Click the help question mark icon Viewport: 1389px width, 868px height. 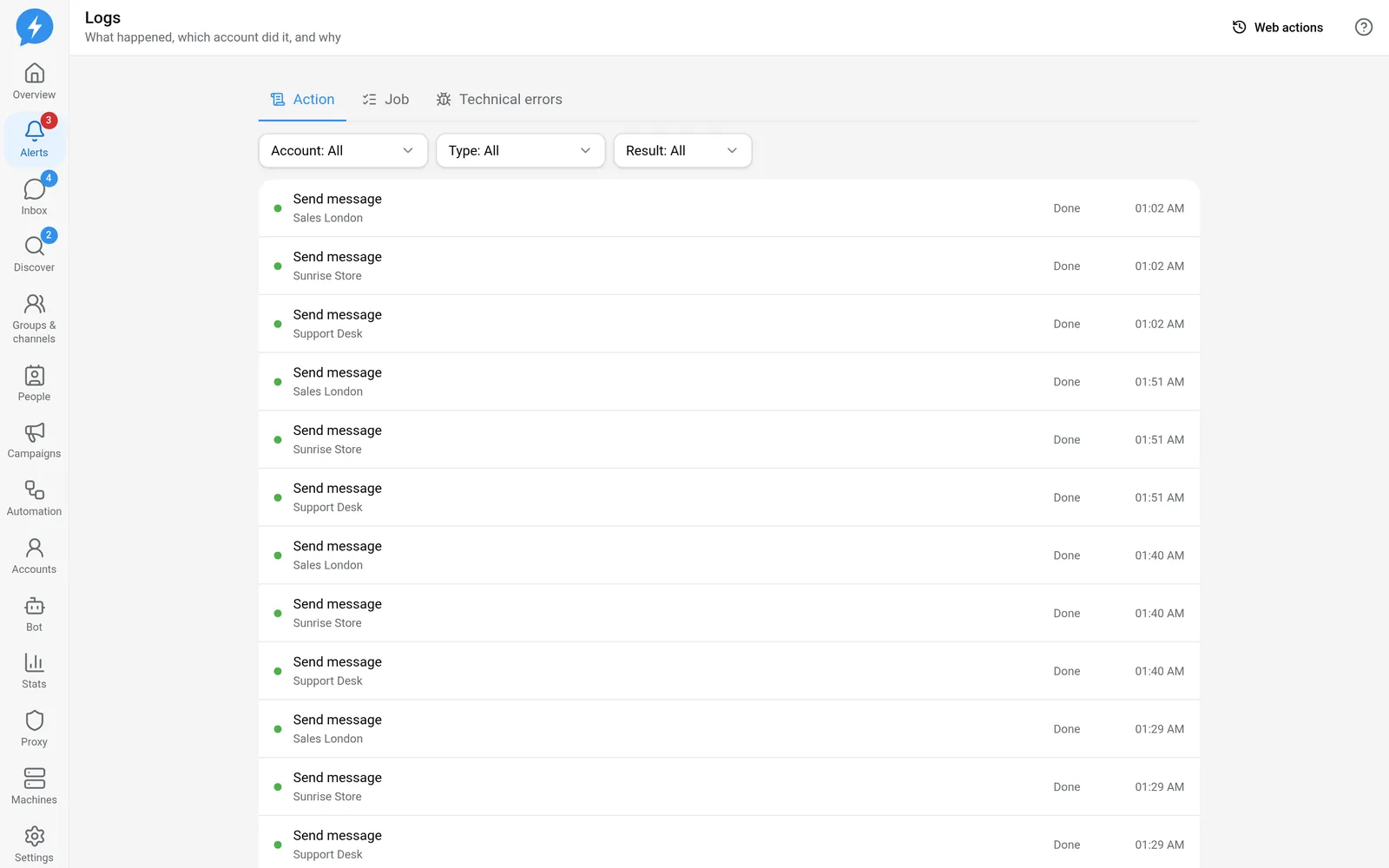1364,28
